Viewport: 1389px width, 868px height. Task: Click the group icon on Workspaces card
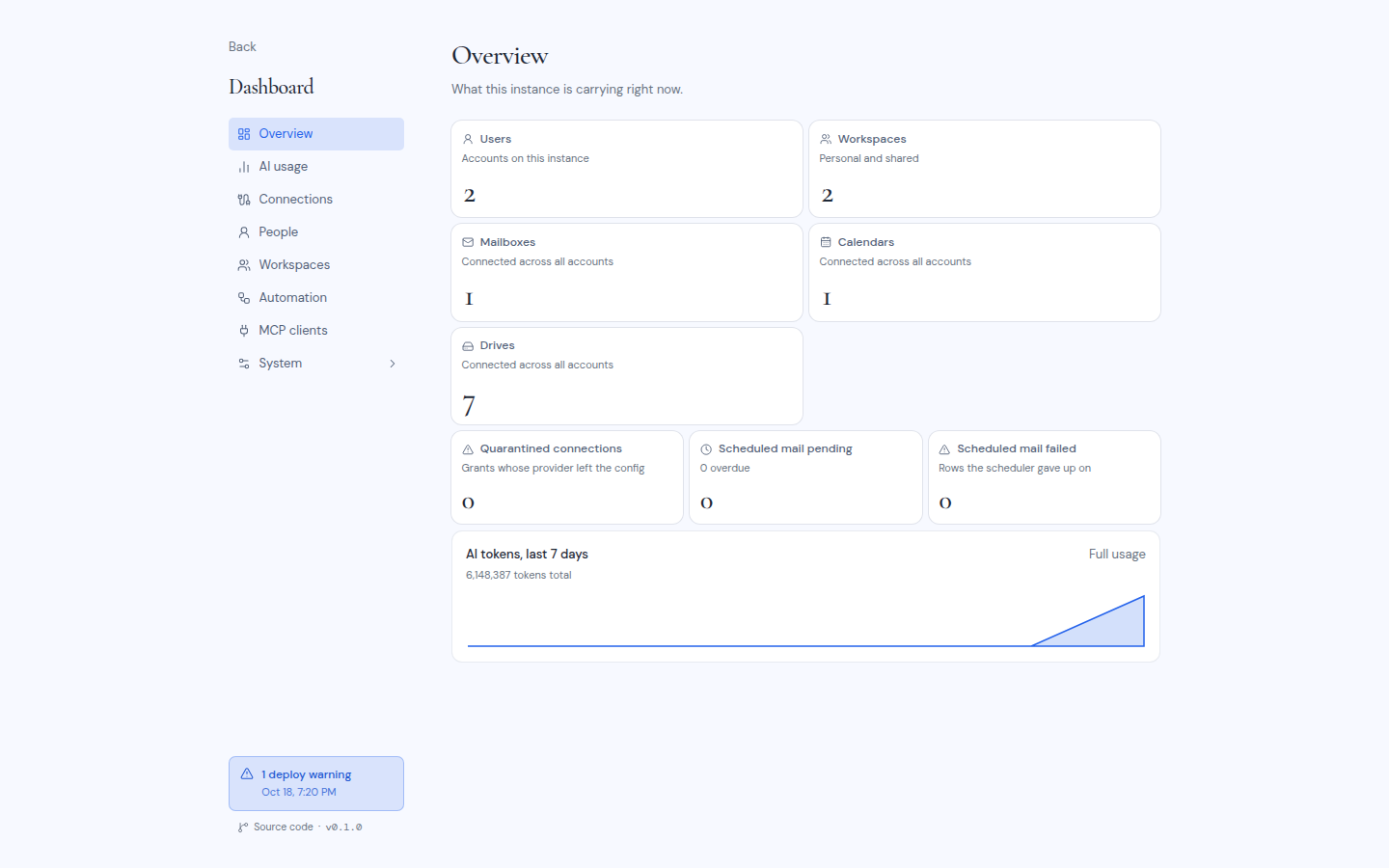(826, 139)
